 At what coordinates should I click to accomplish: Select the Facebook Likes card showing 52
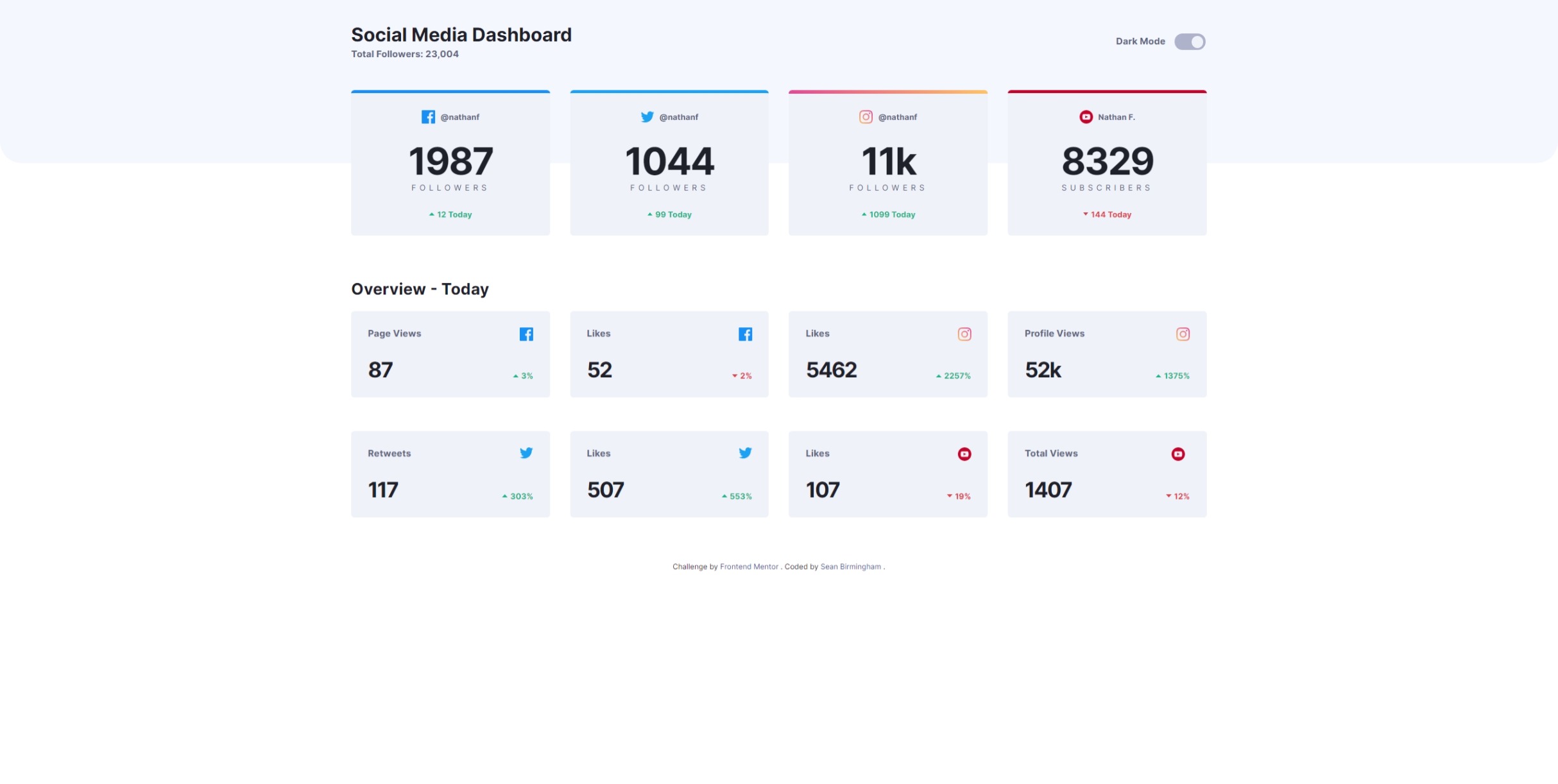point(669,354)
